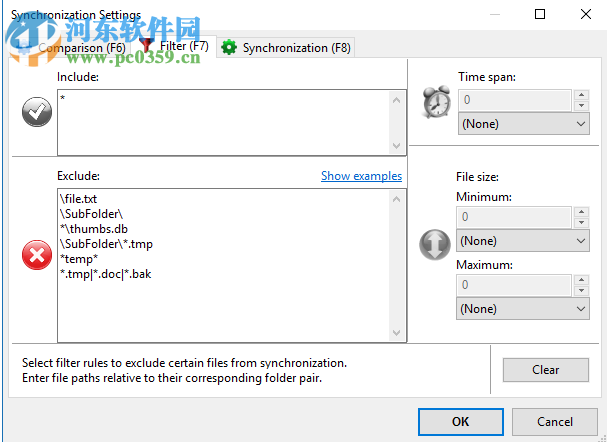Viewport: 607px width, 442px height.
Task: Select the Filter (F7) tab
Action: pyautogui.click(x=174, y=46)
